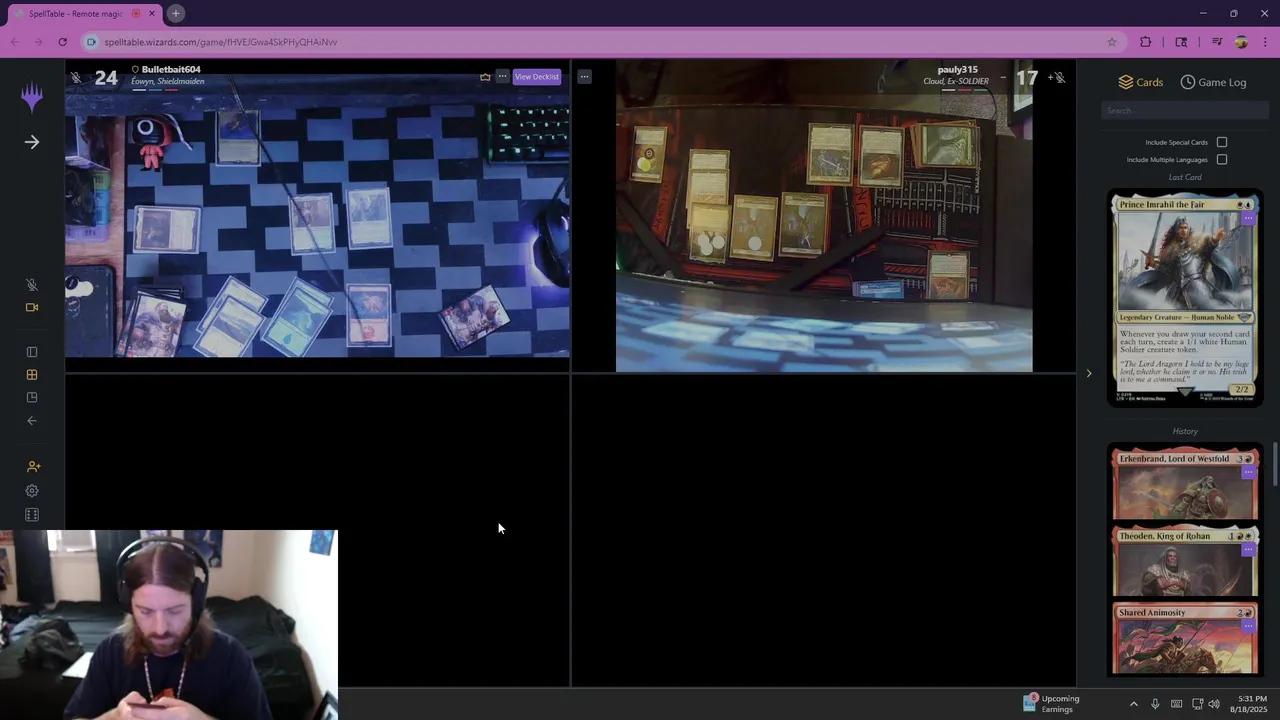Focus the card search field
1280x720 pixels.
pyautogui.click(x=1185, y=111)
